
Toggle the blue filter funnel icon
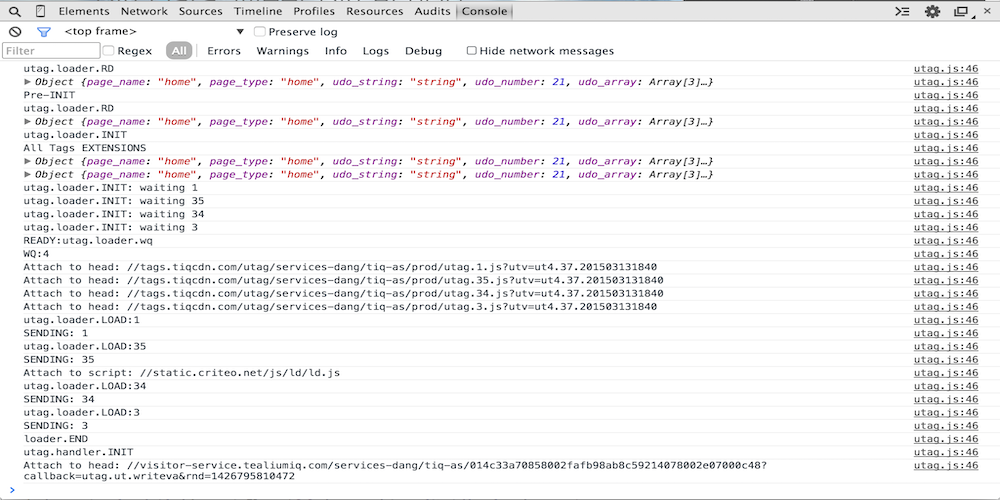(x=43, y=32)
